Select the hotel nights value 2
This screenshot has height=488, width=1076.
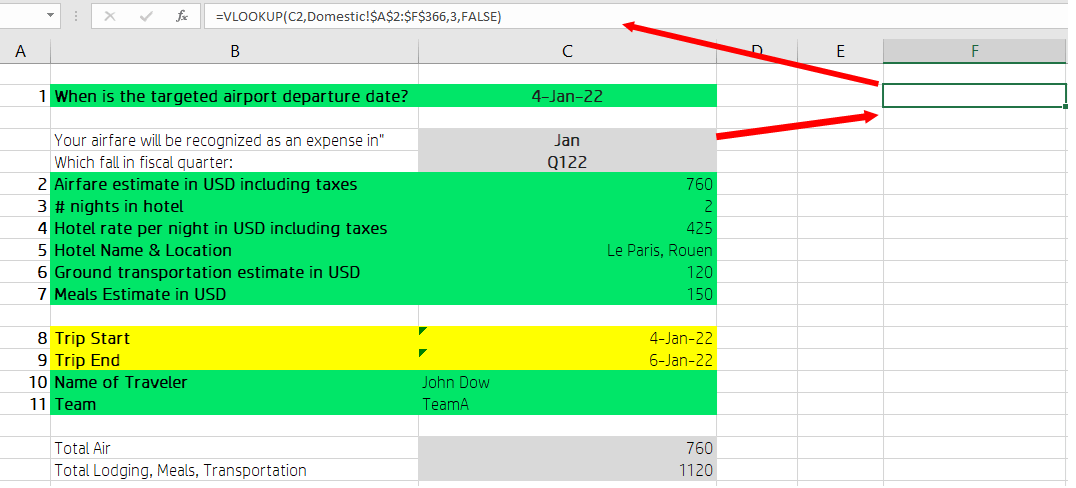(x=568, y=206)
